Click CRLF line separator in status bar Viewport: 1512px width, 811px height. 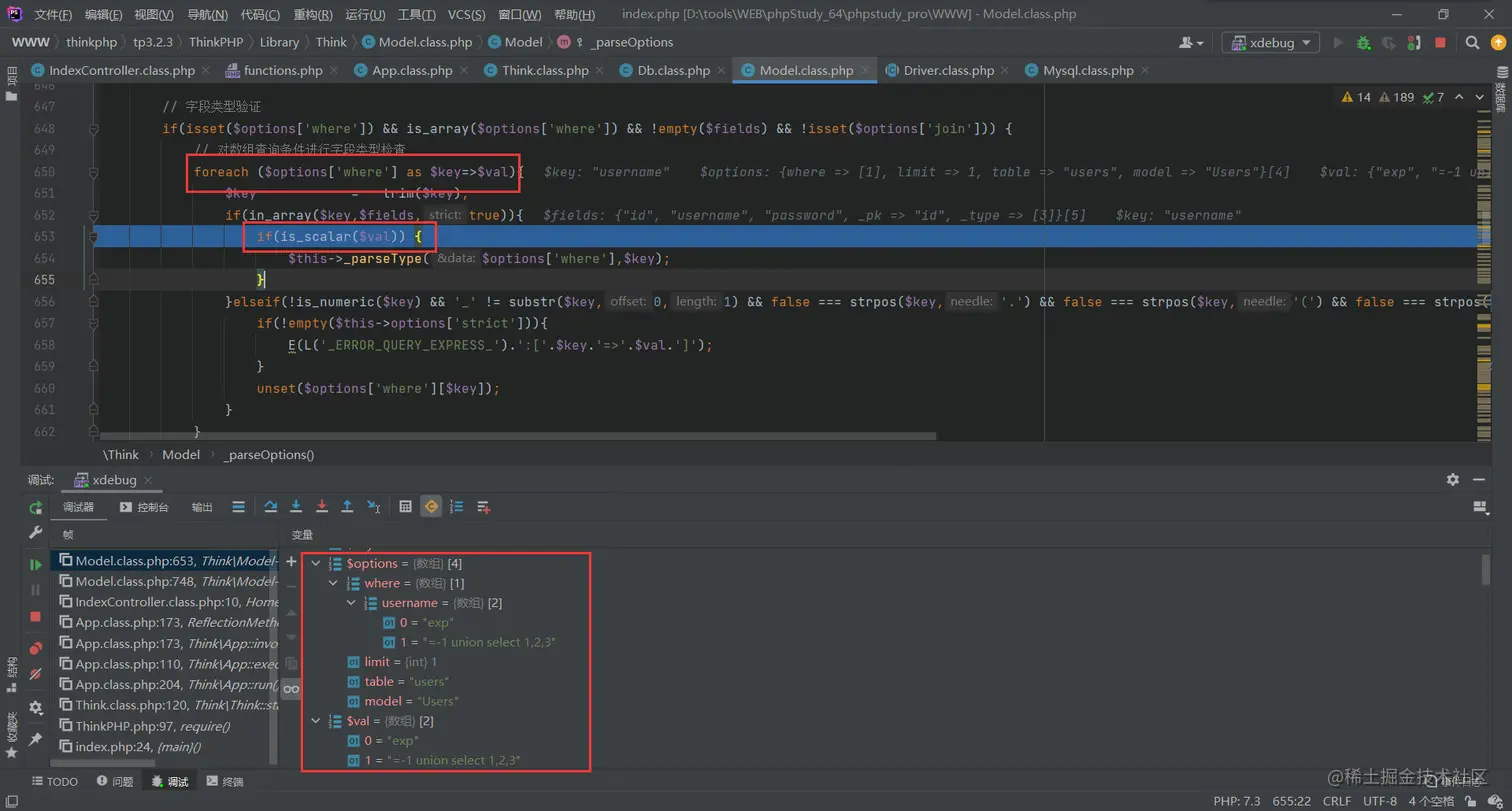pos(1337,801)
